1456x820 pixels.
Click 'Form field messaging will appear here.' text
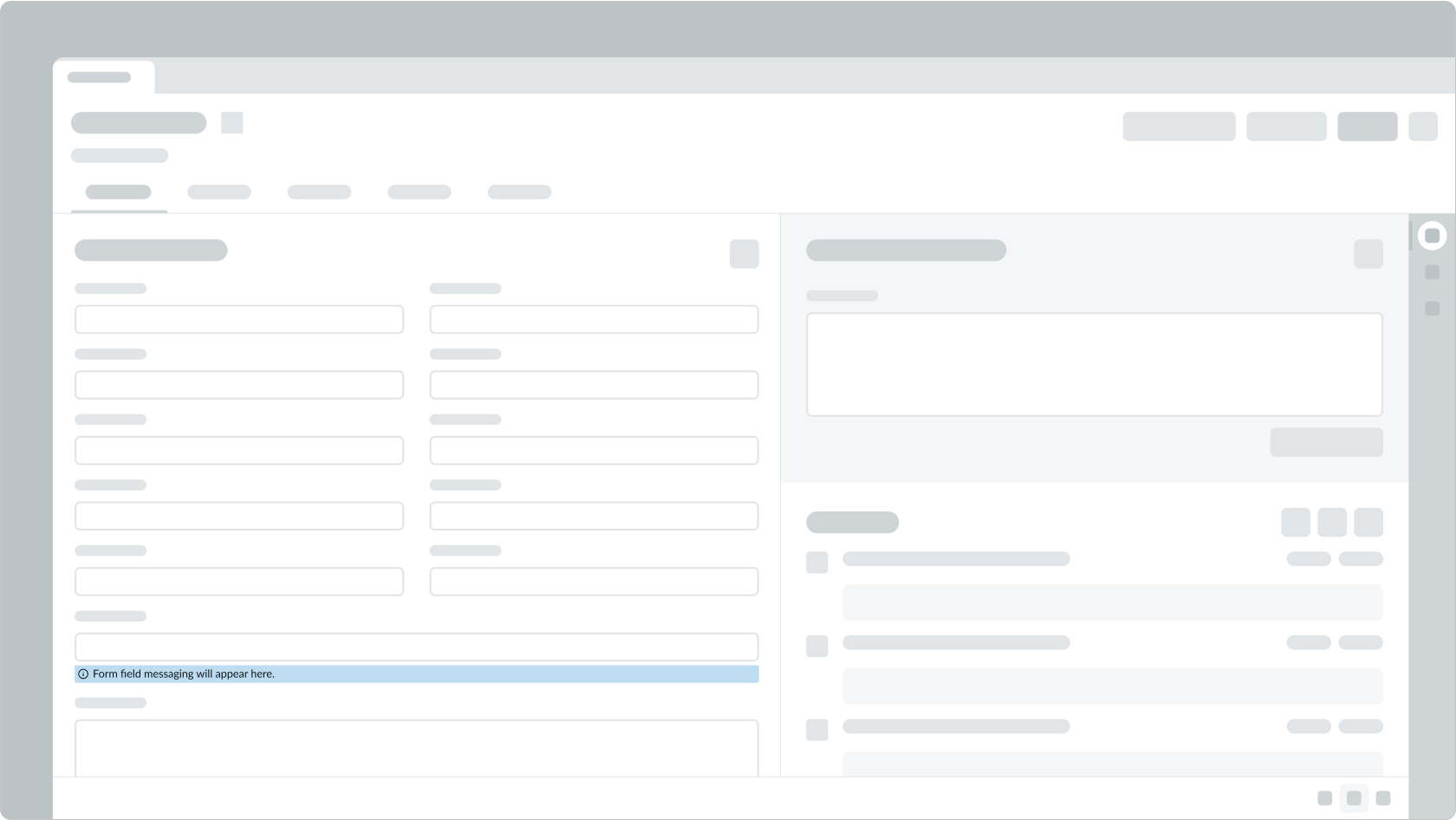(184, 674)
